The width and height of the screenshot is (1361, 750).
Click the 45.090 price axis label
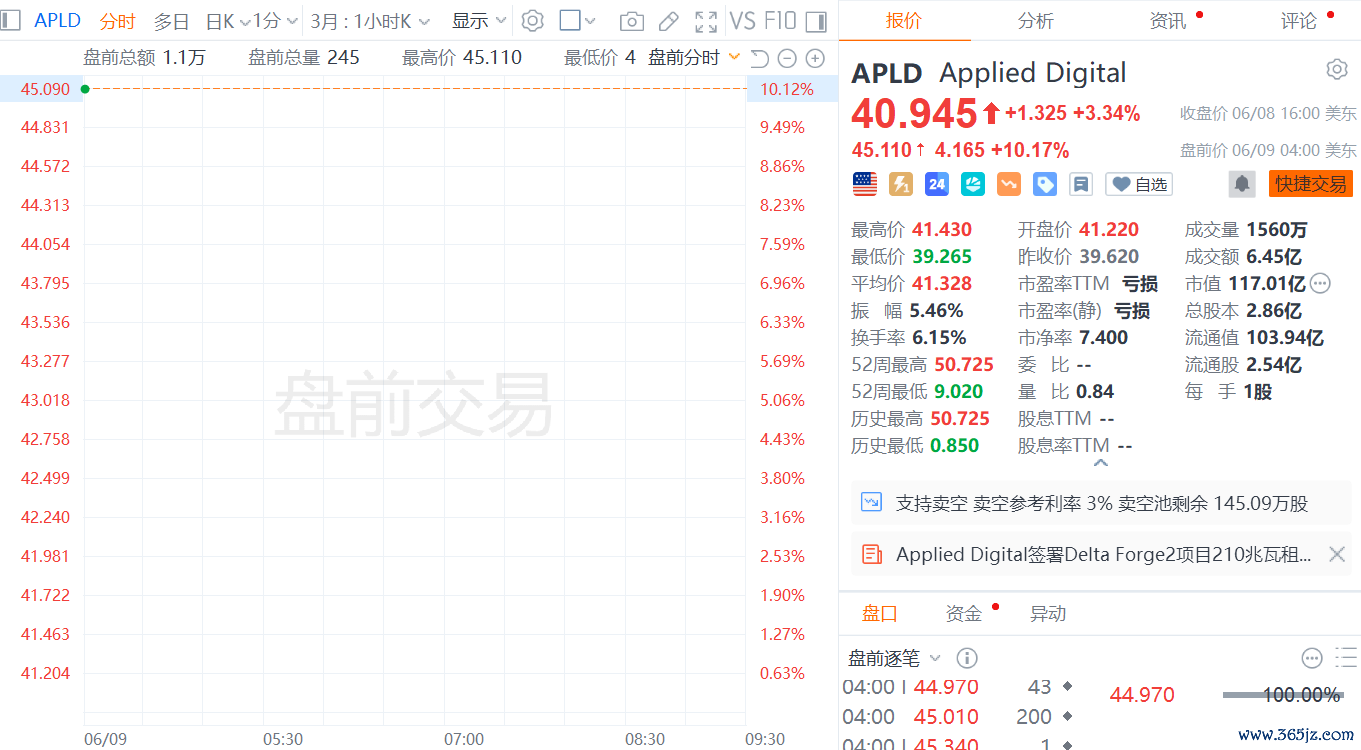[45, 89]
